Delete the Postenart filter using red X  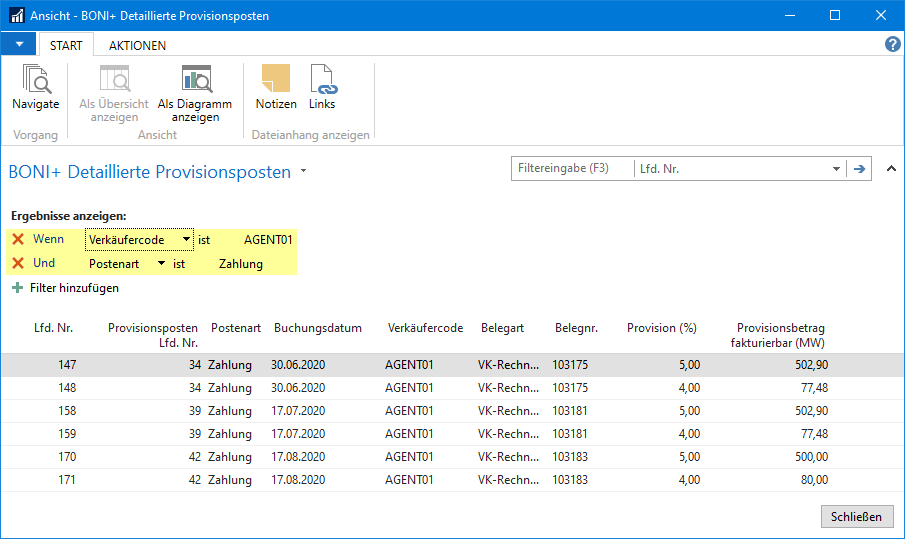(x=18, y=264)
